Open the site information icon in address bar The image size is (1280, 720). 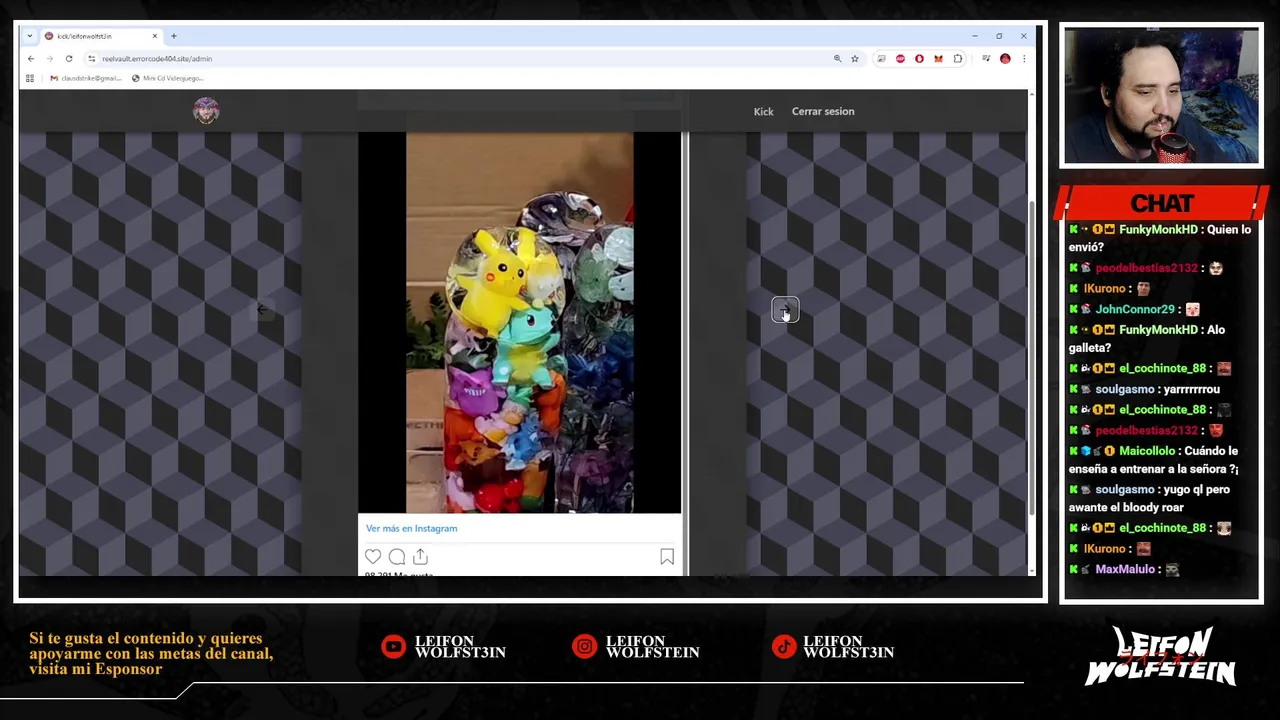pyautogui.click(x=92, y=59)
